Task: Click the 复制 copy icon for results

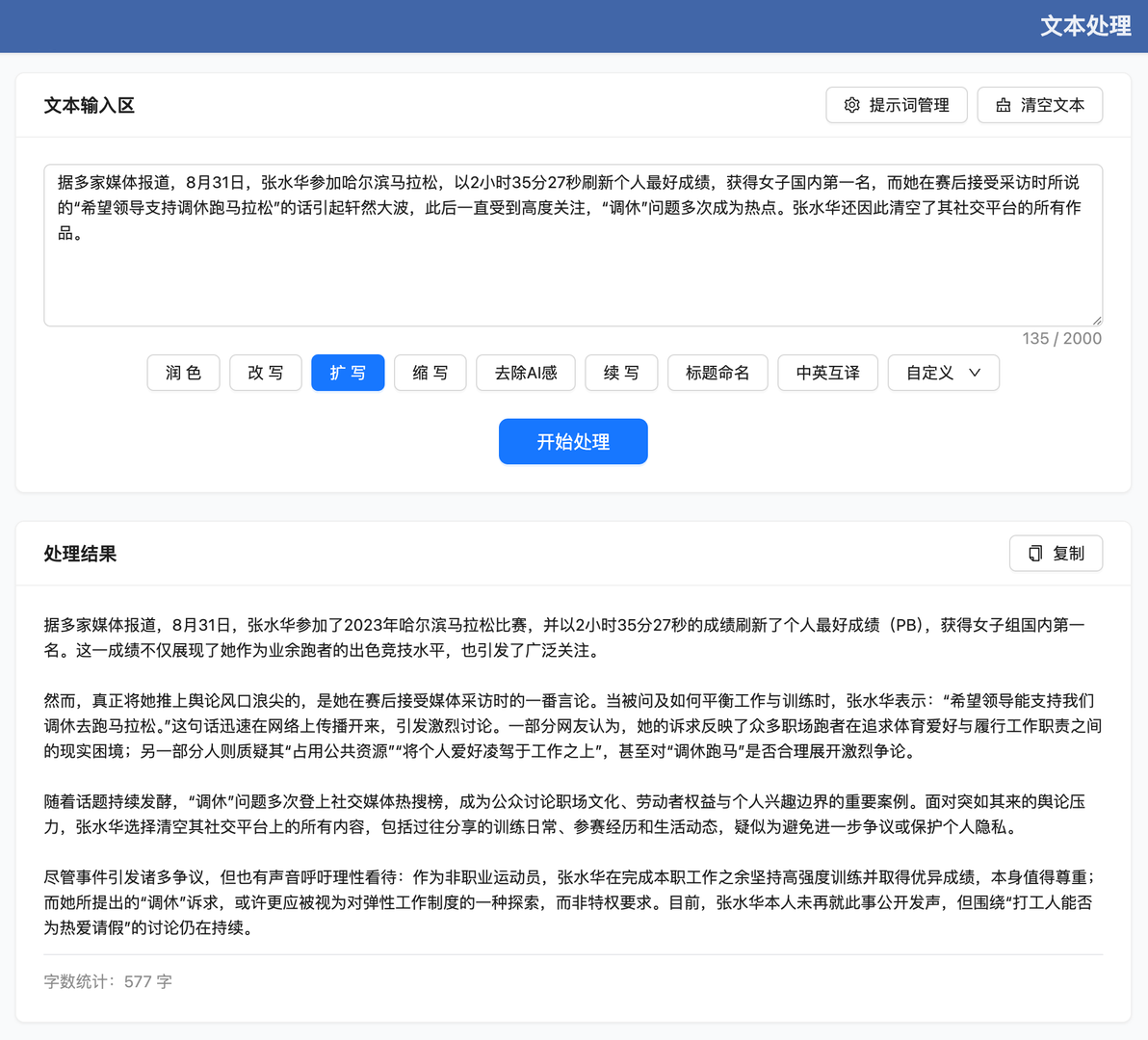Action: [x=1034, y=553]
